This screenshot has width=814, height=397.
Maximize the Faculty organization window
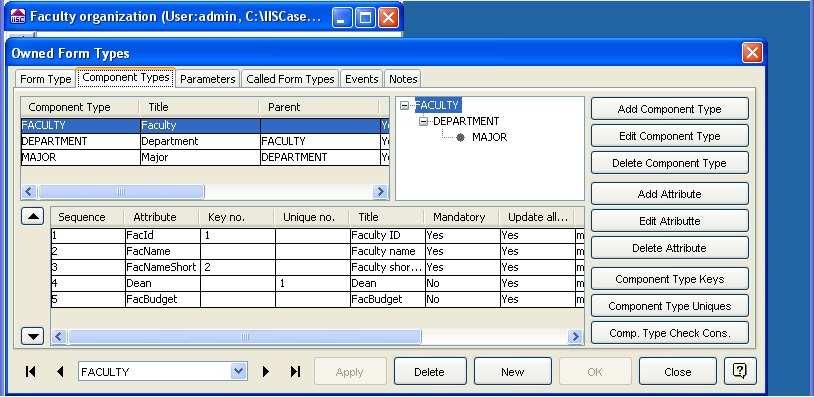coord(365,18)
